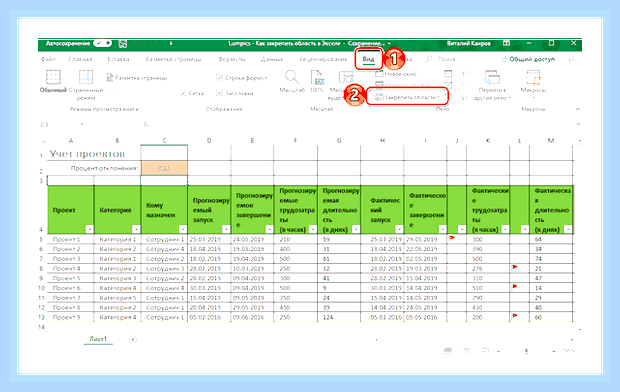Open the Закрепить области dropdown
Image resolution: width=620 pixels, height=392 pixels.
pos(407,97)
